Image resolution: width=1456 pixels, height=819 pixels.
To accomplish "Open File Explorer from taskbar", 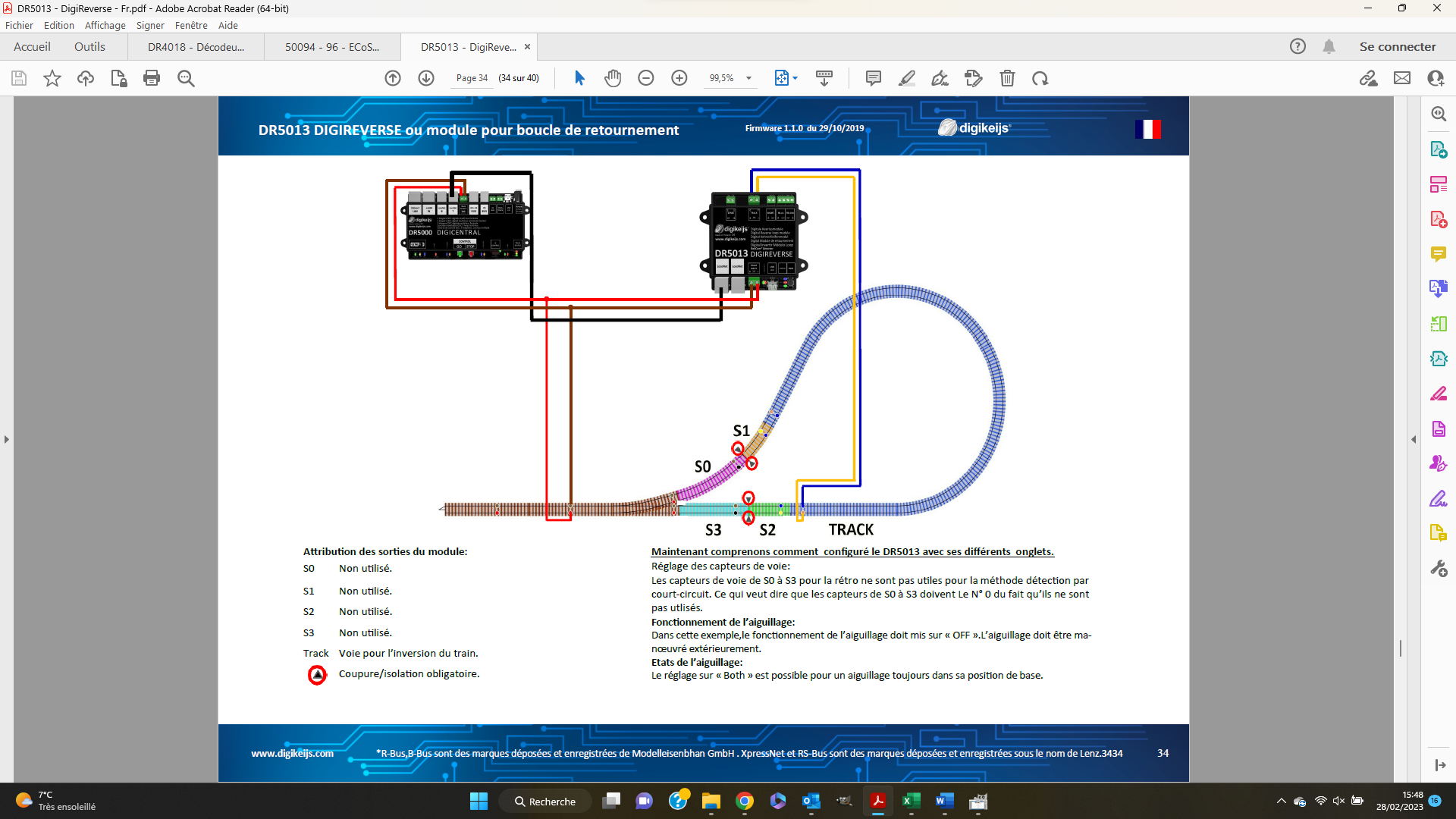I will click(x=711, y=801).
